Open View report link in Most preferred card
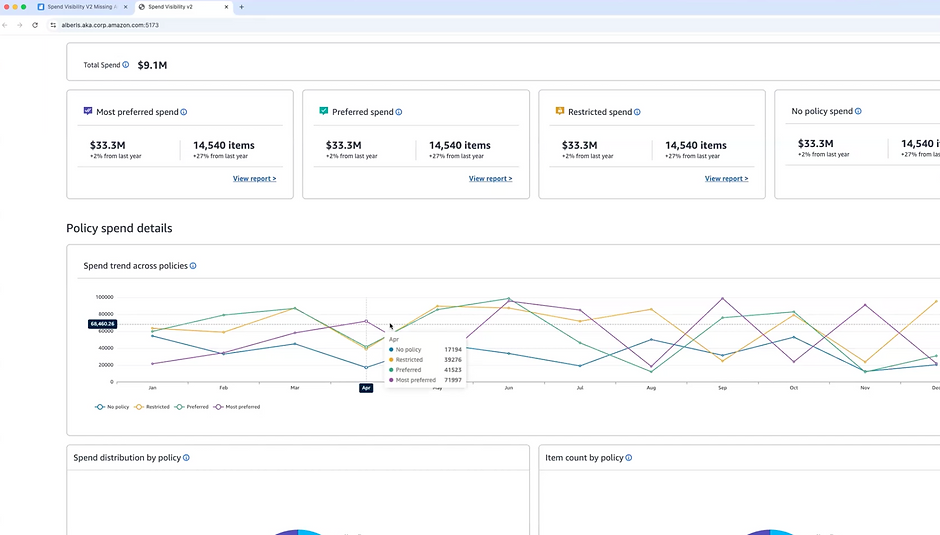 [255, 179]
